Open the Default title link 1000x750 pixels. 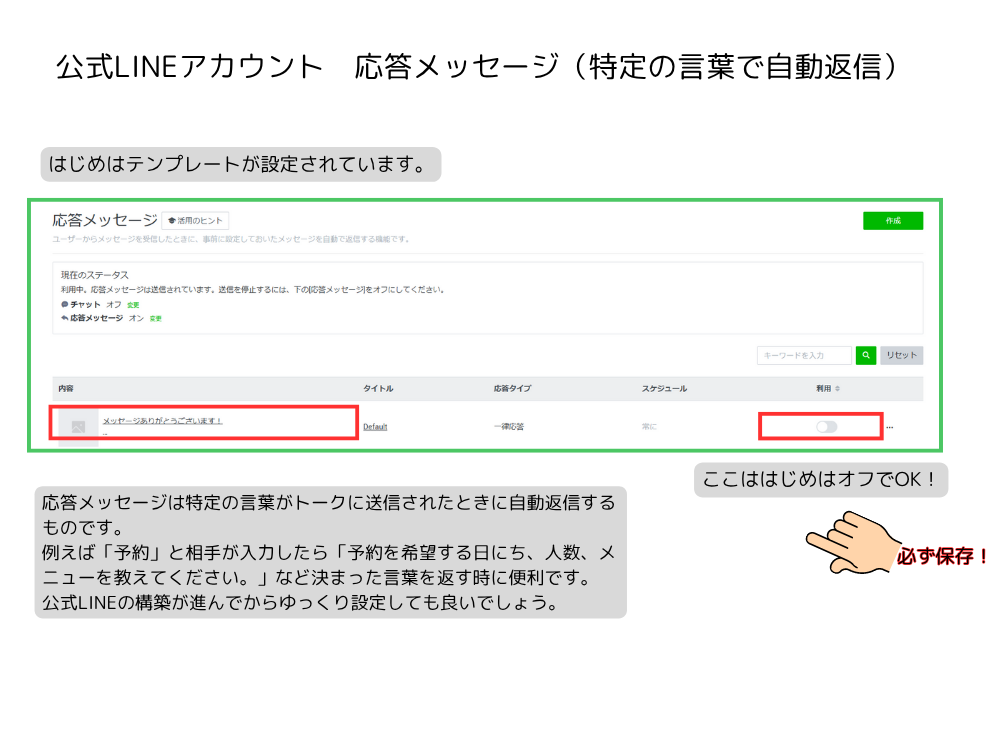pos(375,427)
